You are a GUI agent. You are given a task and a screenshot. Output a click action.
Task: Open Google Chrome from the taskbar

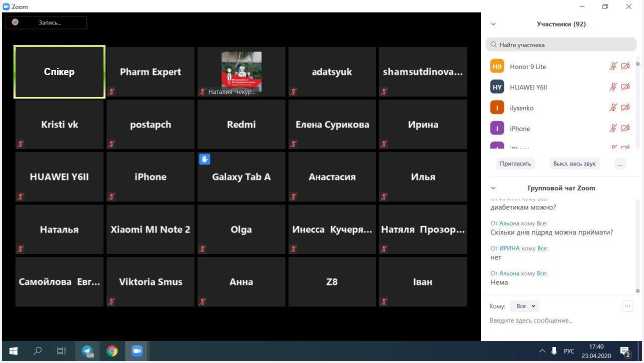pos(112,351)
